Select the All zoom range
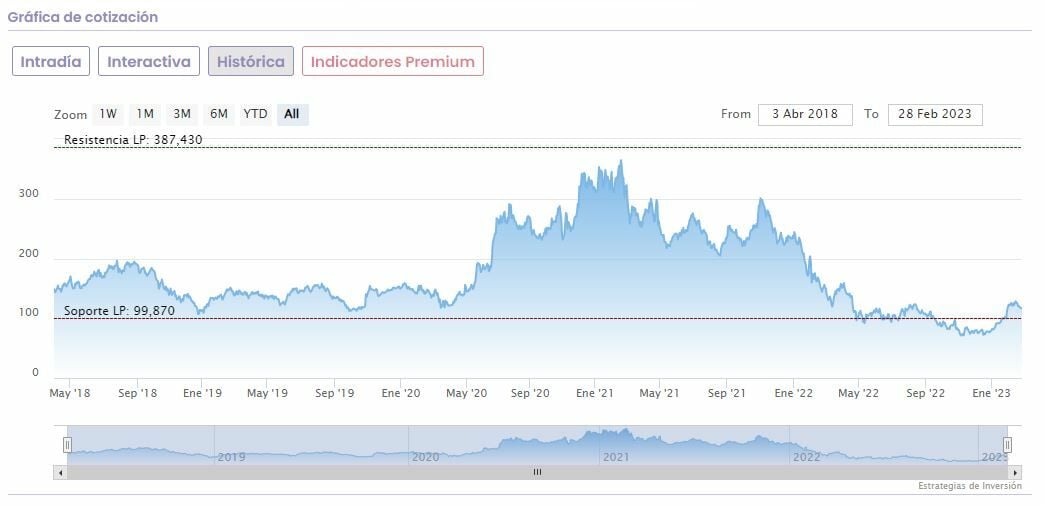 (x=292, y=114)
